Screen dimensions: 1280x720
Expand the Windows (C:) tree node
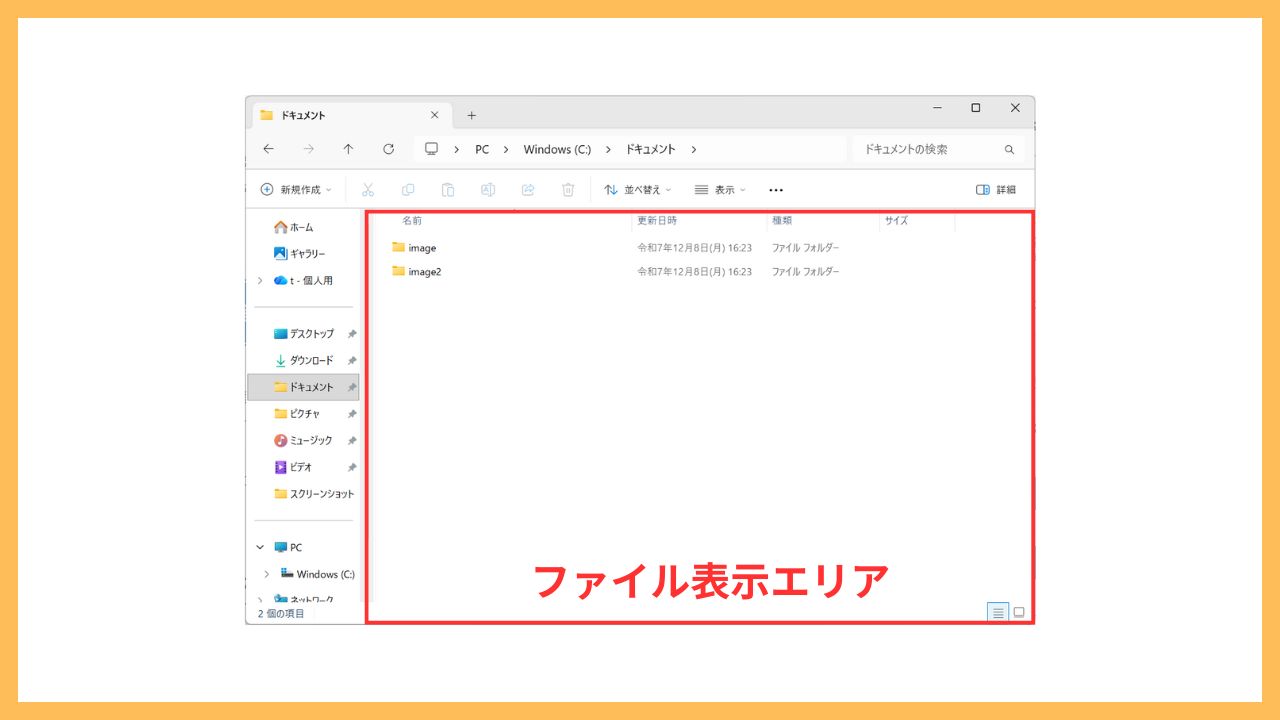point(266,574)
